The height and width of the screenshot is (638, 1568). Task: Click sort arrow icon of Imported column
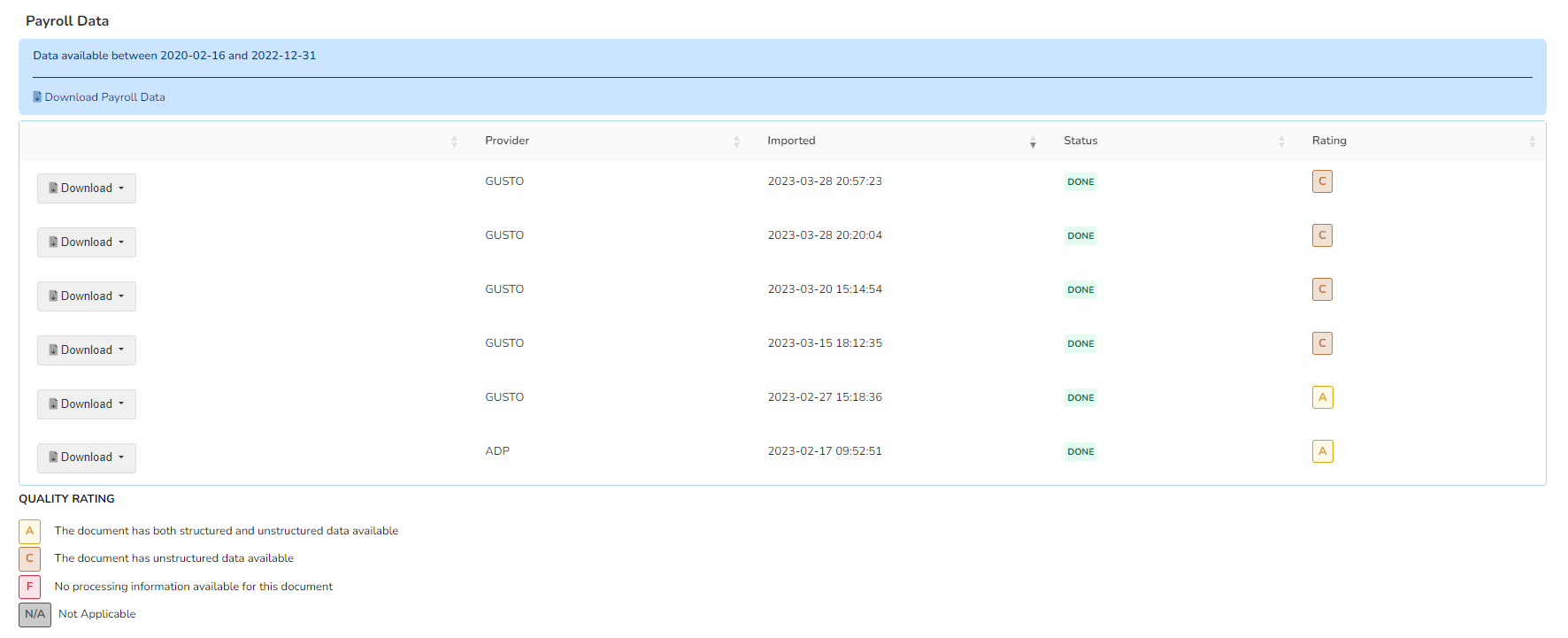(1033, 142)
